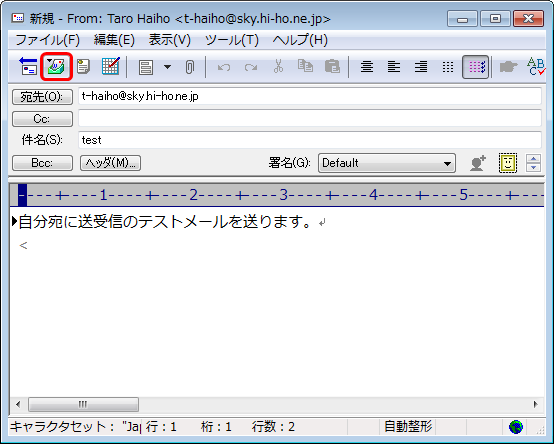Open the ファイル(F) menu
This screenshot has width=554, height=444.
[x=47, y=40]
